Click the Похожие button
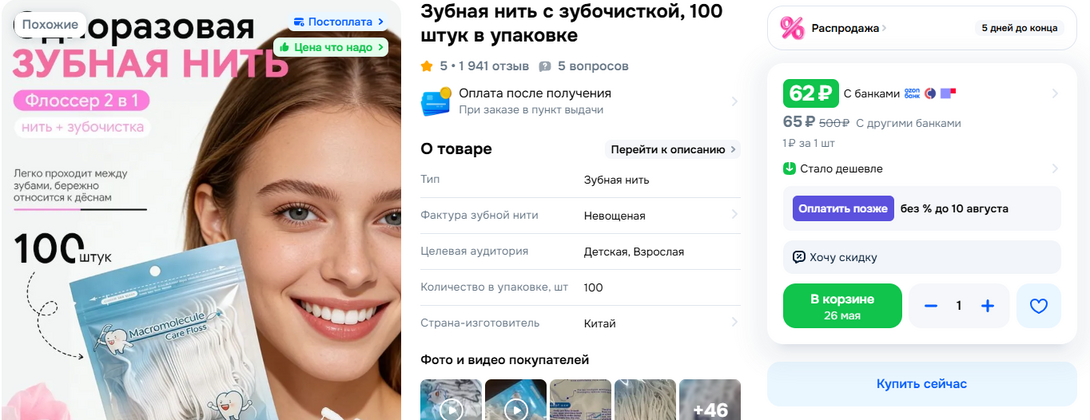1090x420 pixels. coord(49,24)
